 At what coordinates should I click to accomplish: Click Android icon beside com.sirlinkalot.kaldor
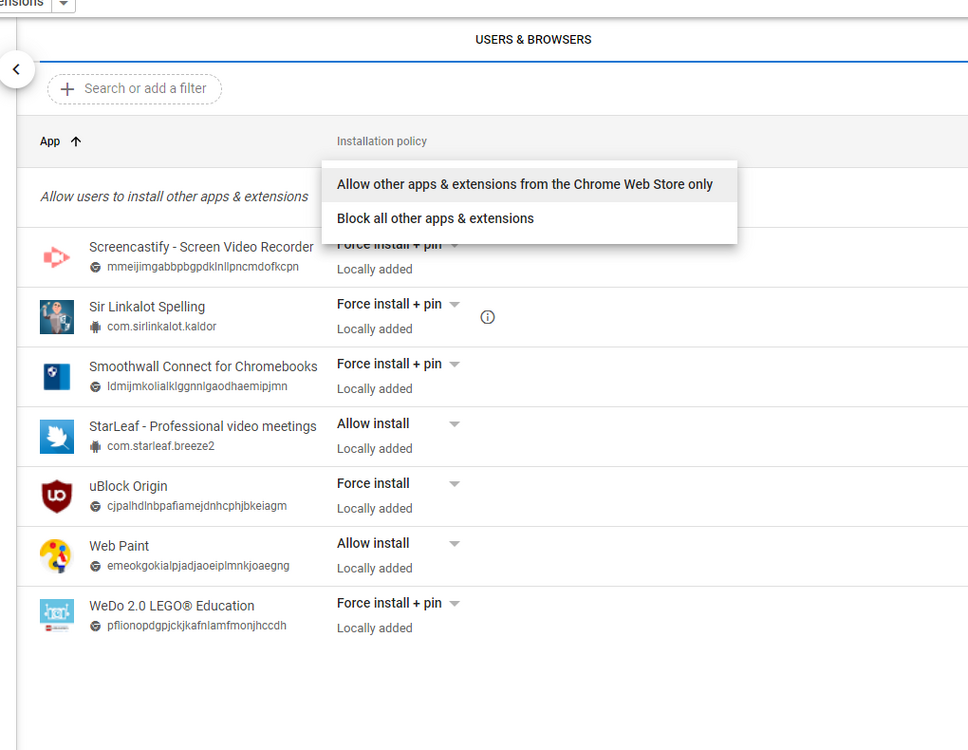click(95, 327)
